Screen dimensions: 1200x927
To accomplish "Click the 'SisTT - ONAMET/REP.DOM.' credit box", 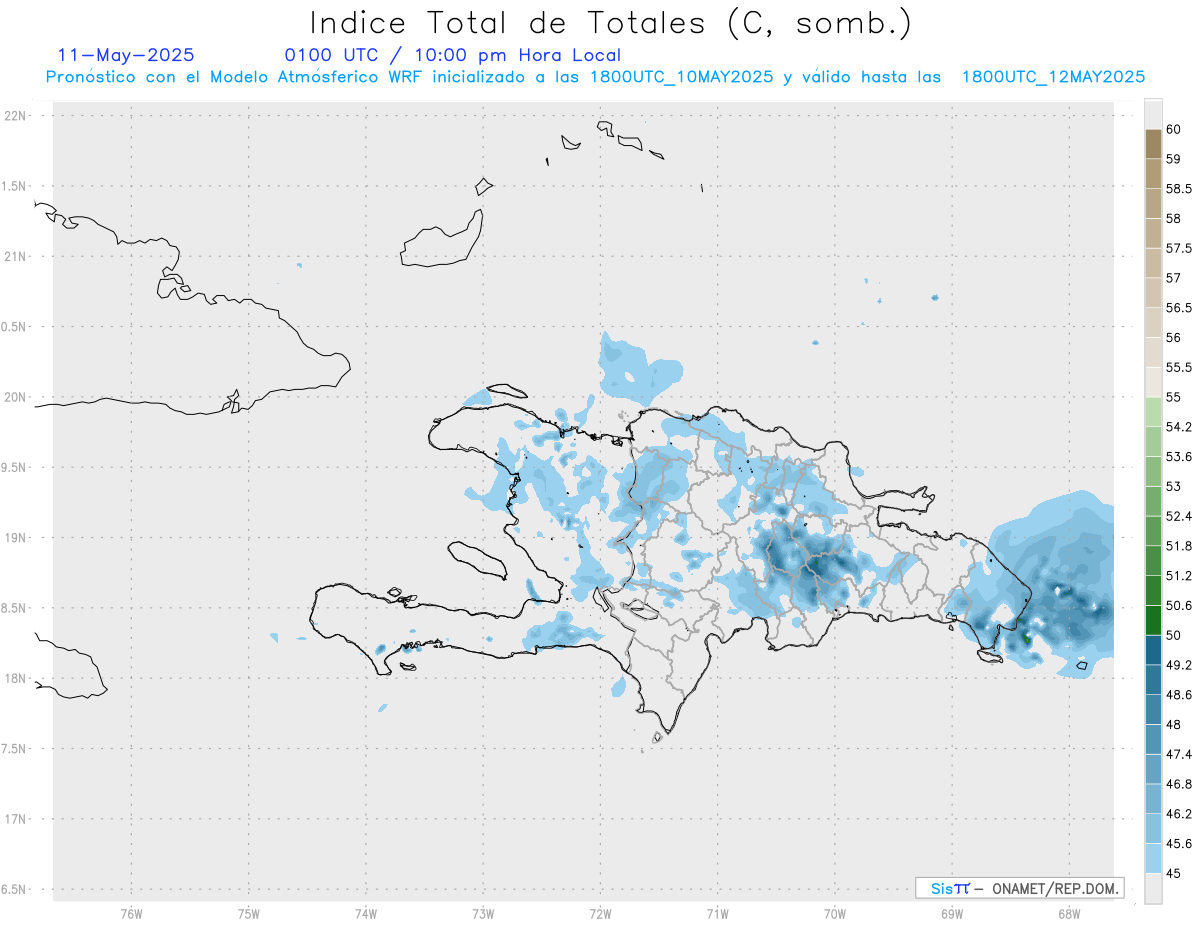I will pyautogui.click(x=1019, y=888).
